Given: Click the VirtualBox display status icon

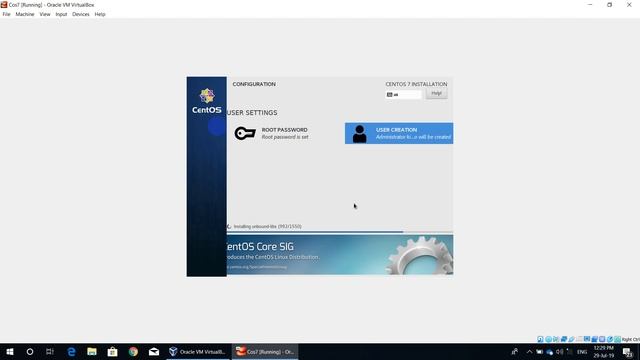Looking at the screenshot, I should coord(587,339).
